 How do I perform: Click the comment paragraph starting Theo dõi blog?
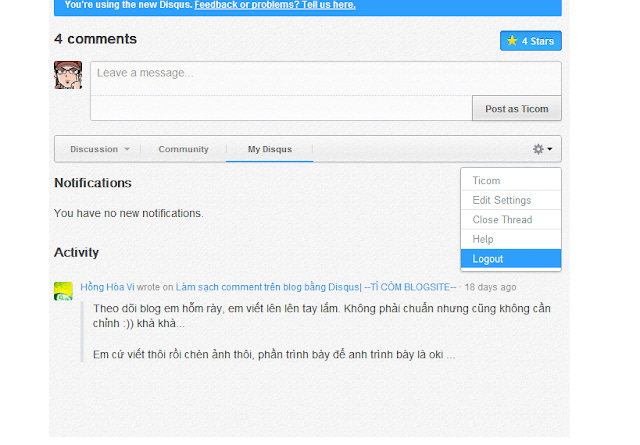(322, 316)
